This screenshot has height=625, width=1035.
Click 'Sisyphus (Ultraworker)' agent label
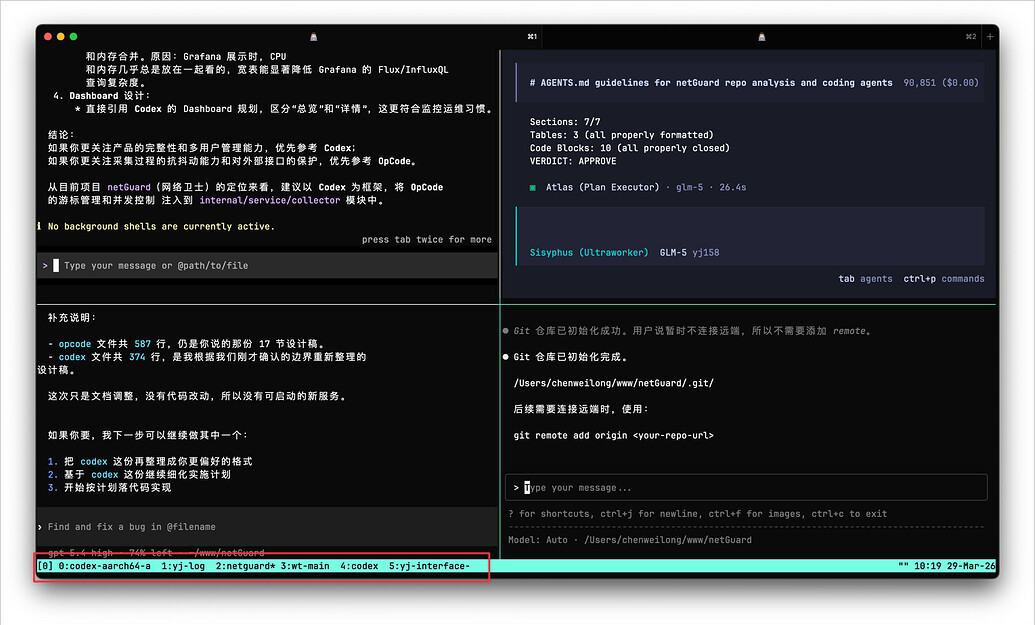click(589, 253)
